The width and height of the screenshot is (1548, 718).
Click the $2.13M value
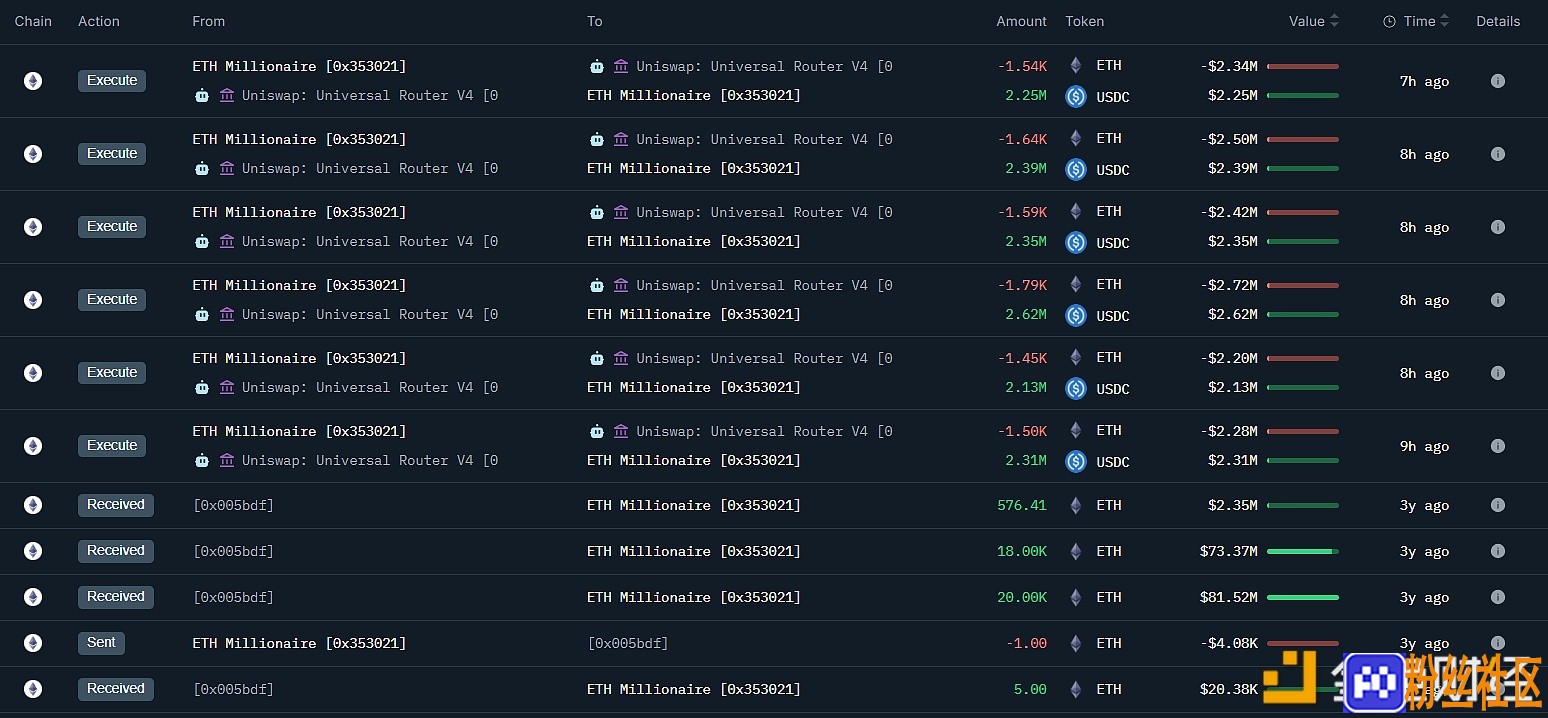(1233, 387)
